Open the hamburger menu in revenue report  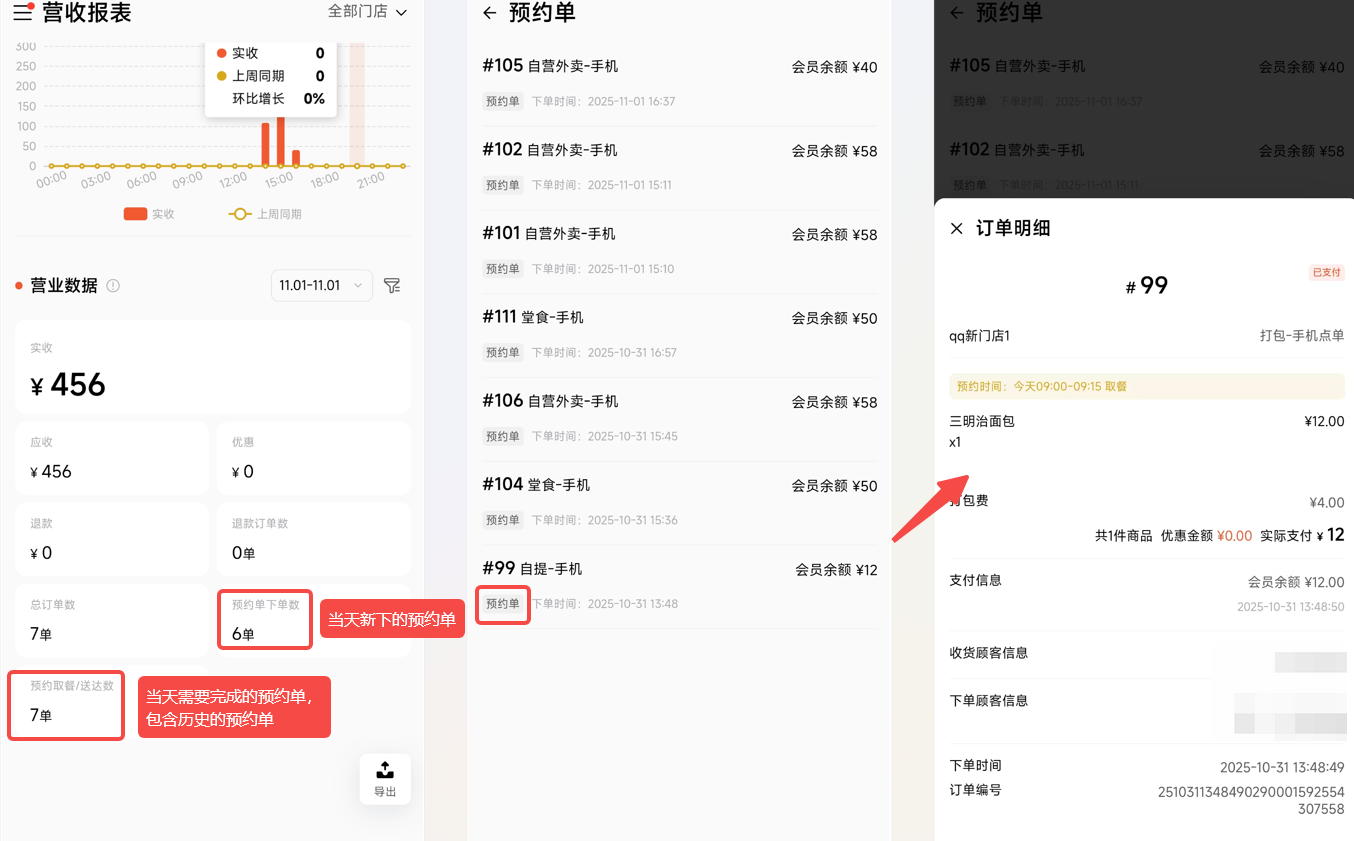tap(22, 13)
